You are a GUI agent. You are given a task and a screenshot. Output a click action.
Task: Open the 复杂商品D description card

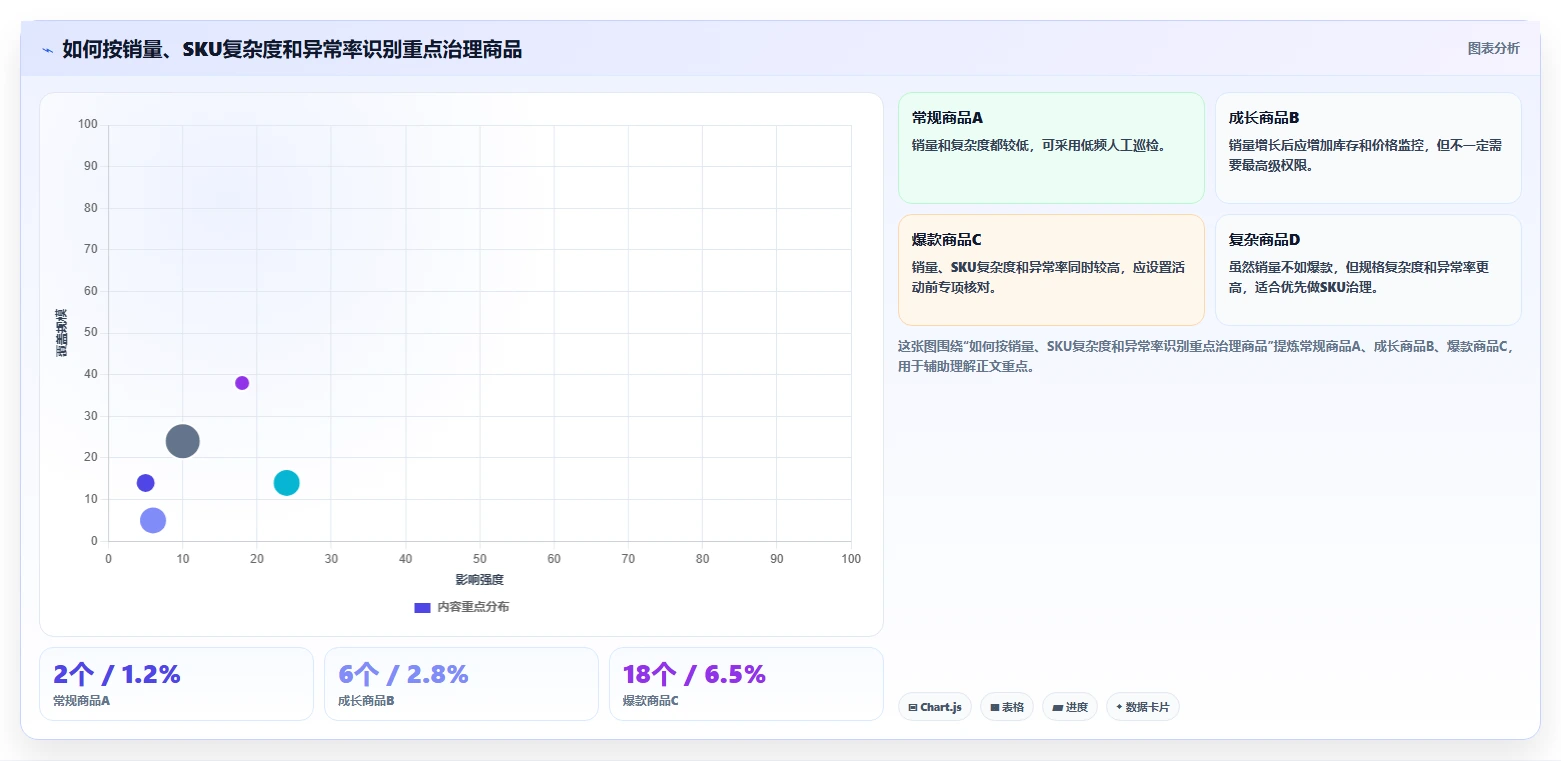click(x=1368, y=270)
